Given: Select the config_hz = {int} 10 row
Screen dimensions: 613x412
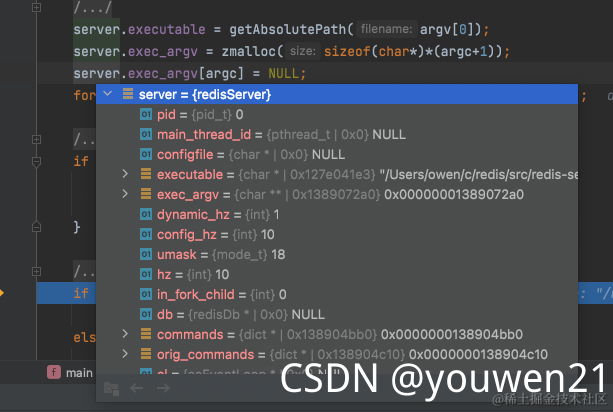Looking at the screenshot, I should (x=337, y=234).
